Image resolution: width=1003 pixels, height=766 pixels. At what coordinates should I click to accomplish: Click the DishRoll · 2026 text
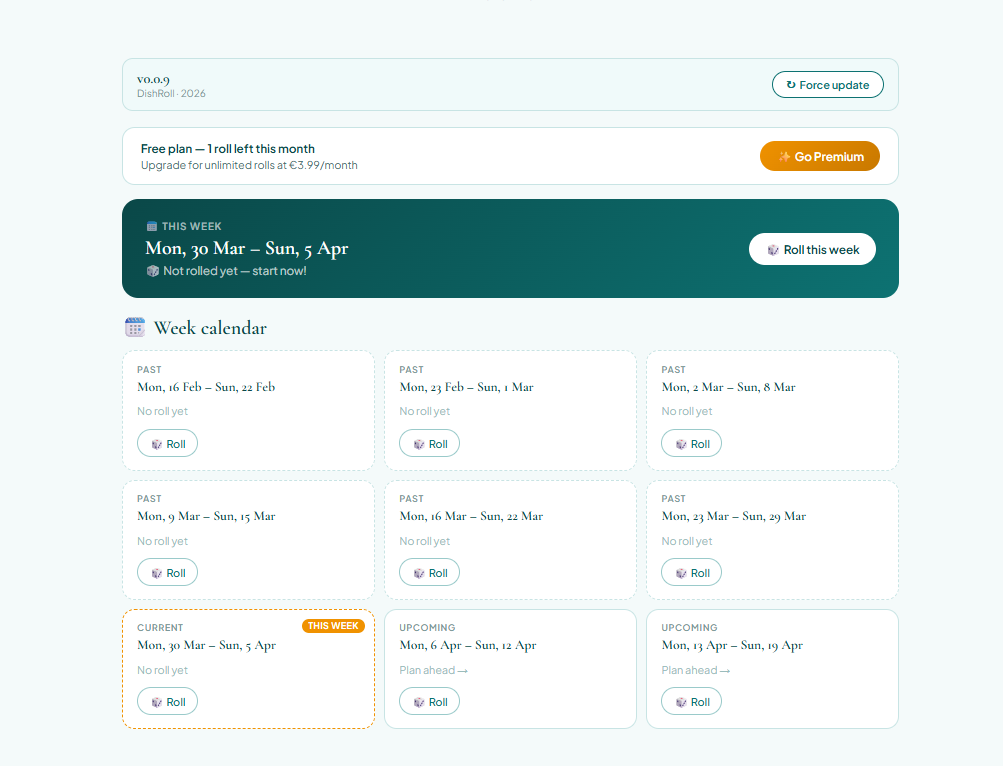click(171, 93)
